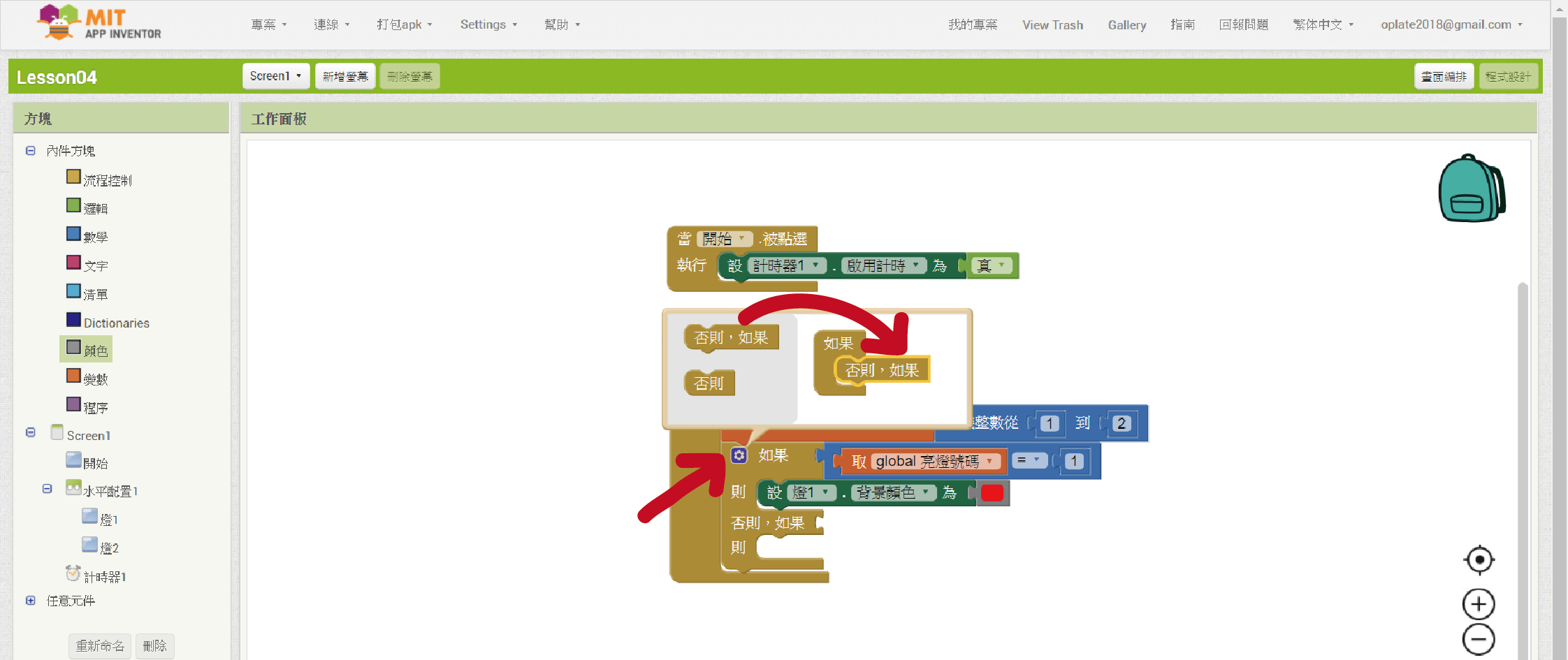This screenshot has height=660, width=1568.
Task: Open the Settings menu
Action: tap(488, 24)
